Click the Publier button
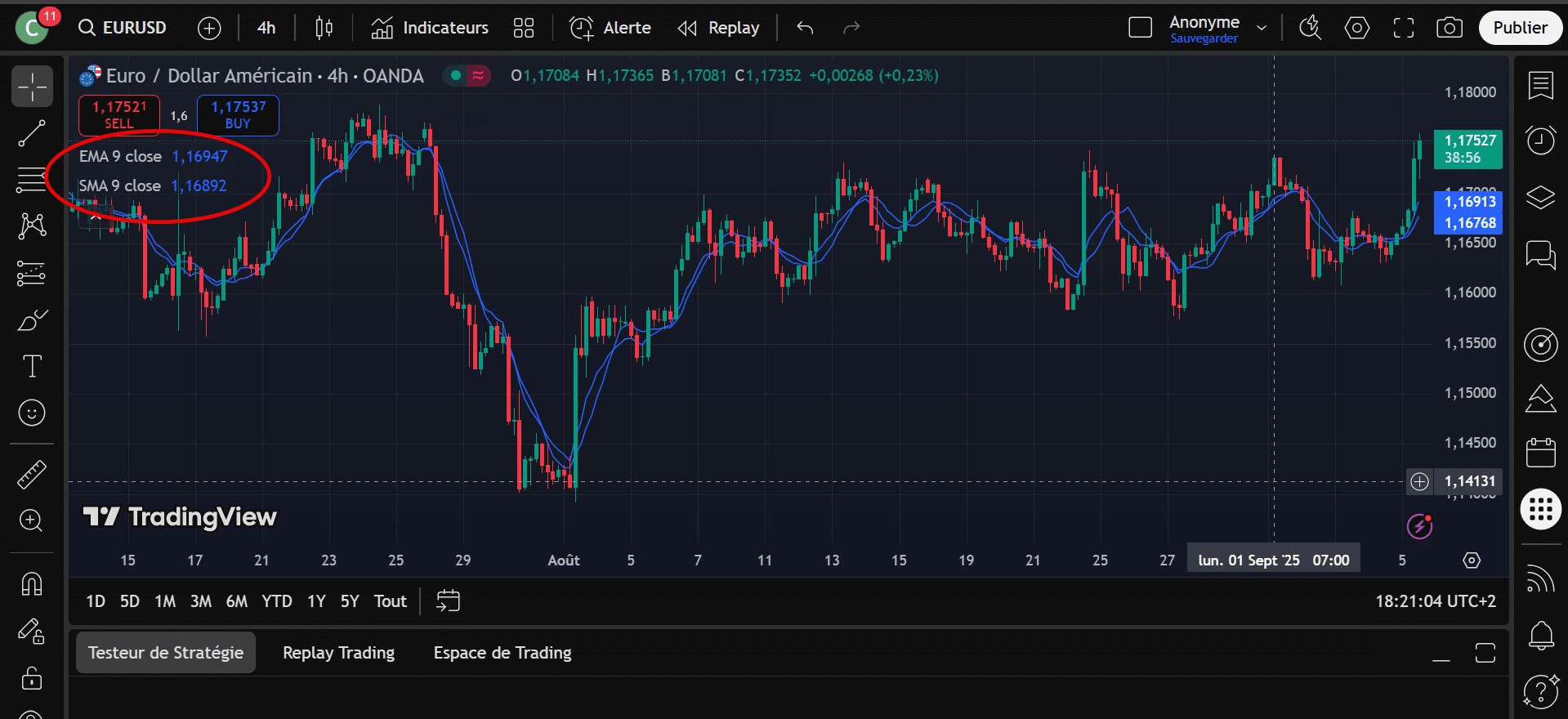1568x719 pixels. point(1520,28)
